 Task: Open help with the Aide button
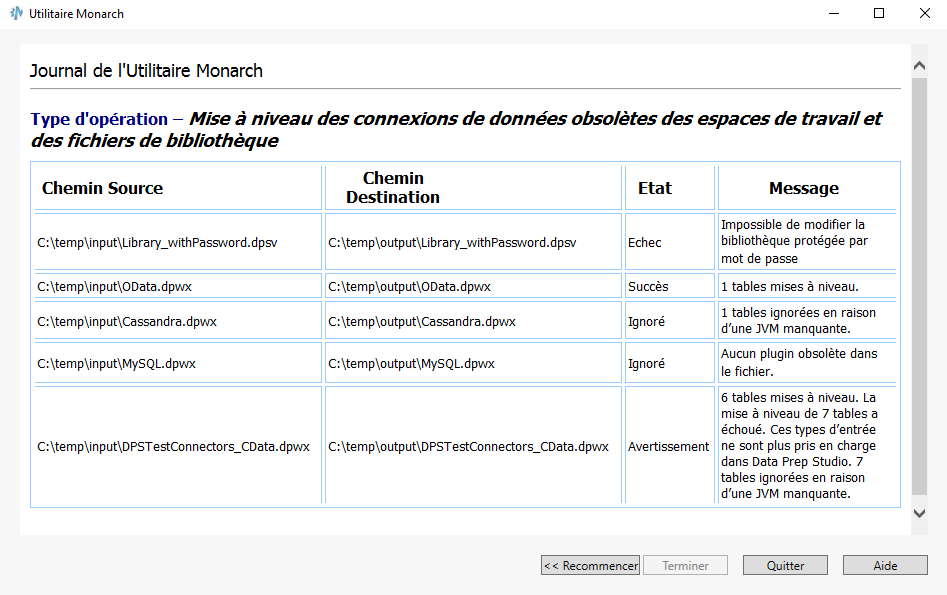tap(885, 566)
